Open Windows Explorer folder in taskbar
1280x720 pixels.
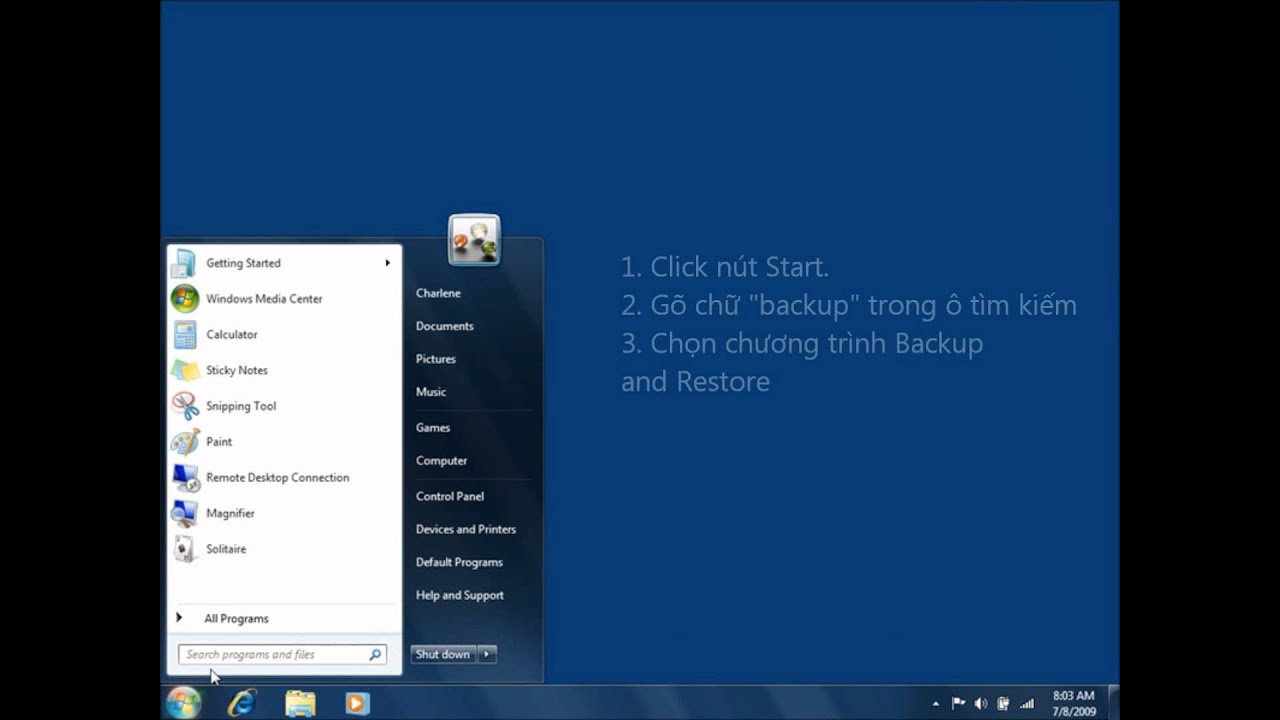point(300,703)
